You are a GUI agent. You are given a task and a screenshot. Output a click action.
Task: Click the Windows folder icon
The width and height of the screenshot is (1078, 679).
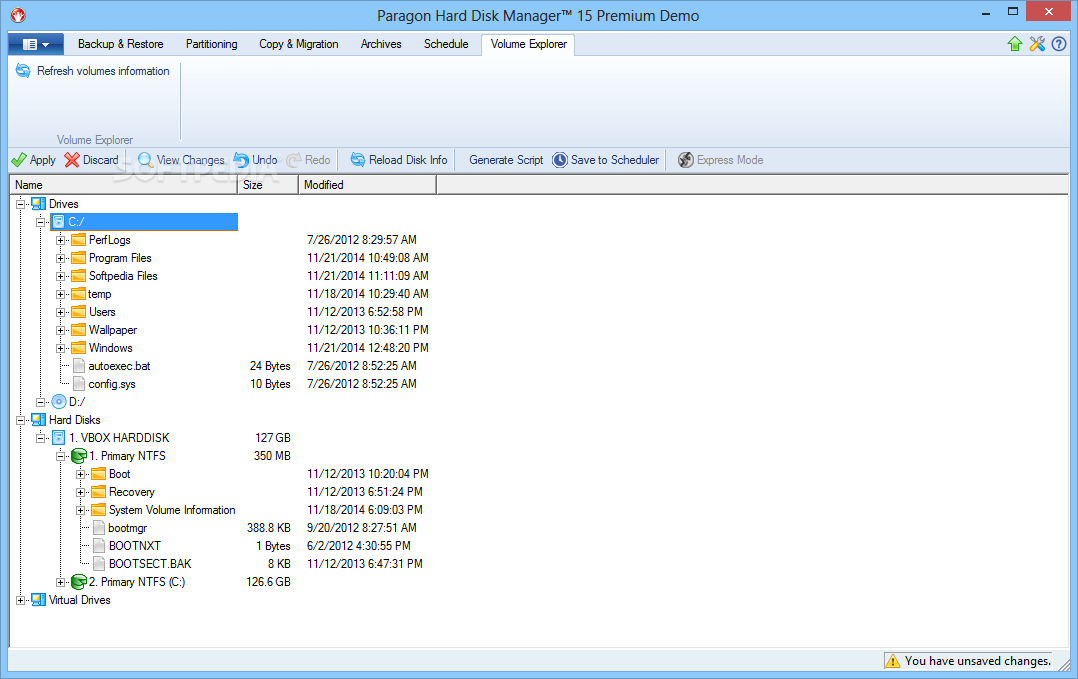point(79,348)
